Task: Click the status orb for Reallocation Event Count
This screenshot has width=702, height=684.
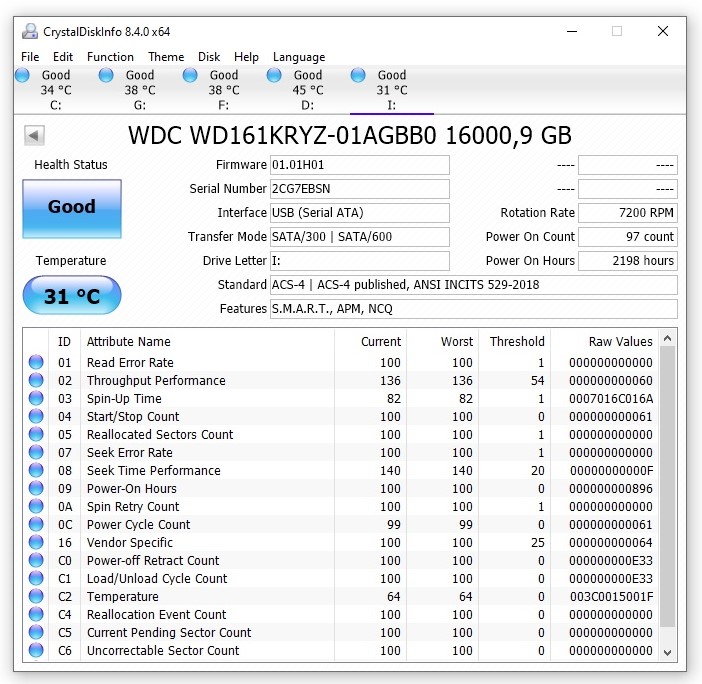Action: point(36,614)
